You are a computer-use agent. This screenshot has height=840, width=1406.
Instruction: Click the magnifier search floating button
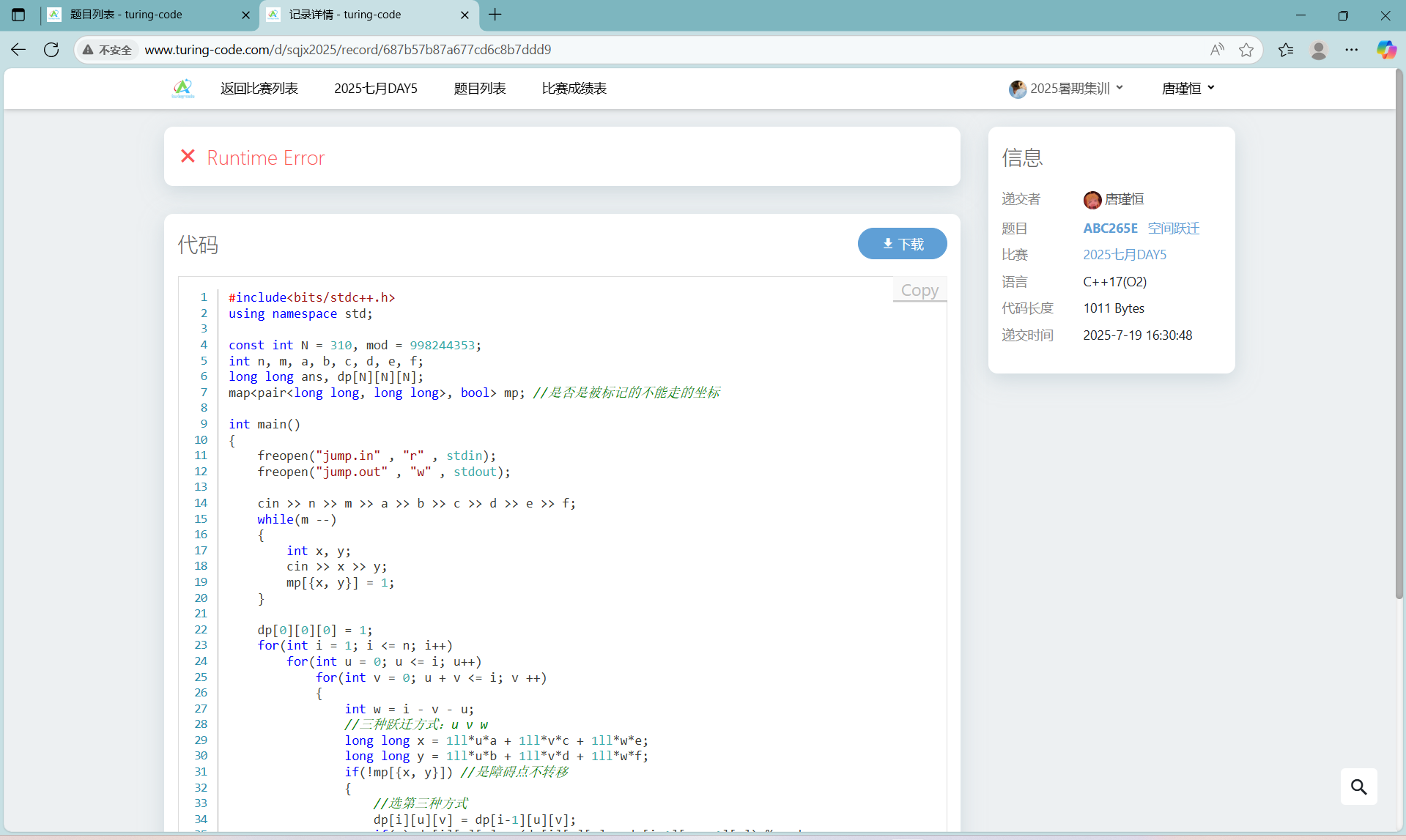click(1358, 787)
